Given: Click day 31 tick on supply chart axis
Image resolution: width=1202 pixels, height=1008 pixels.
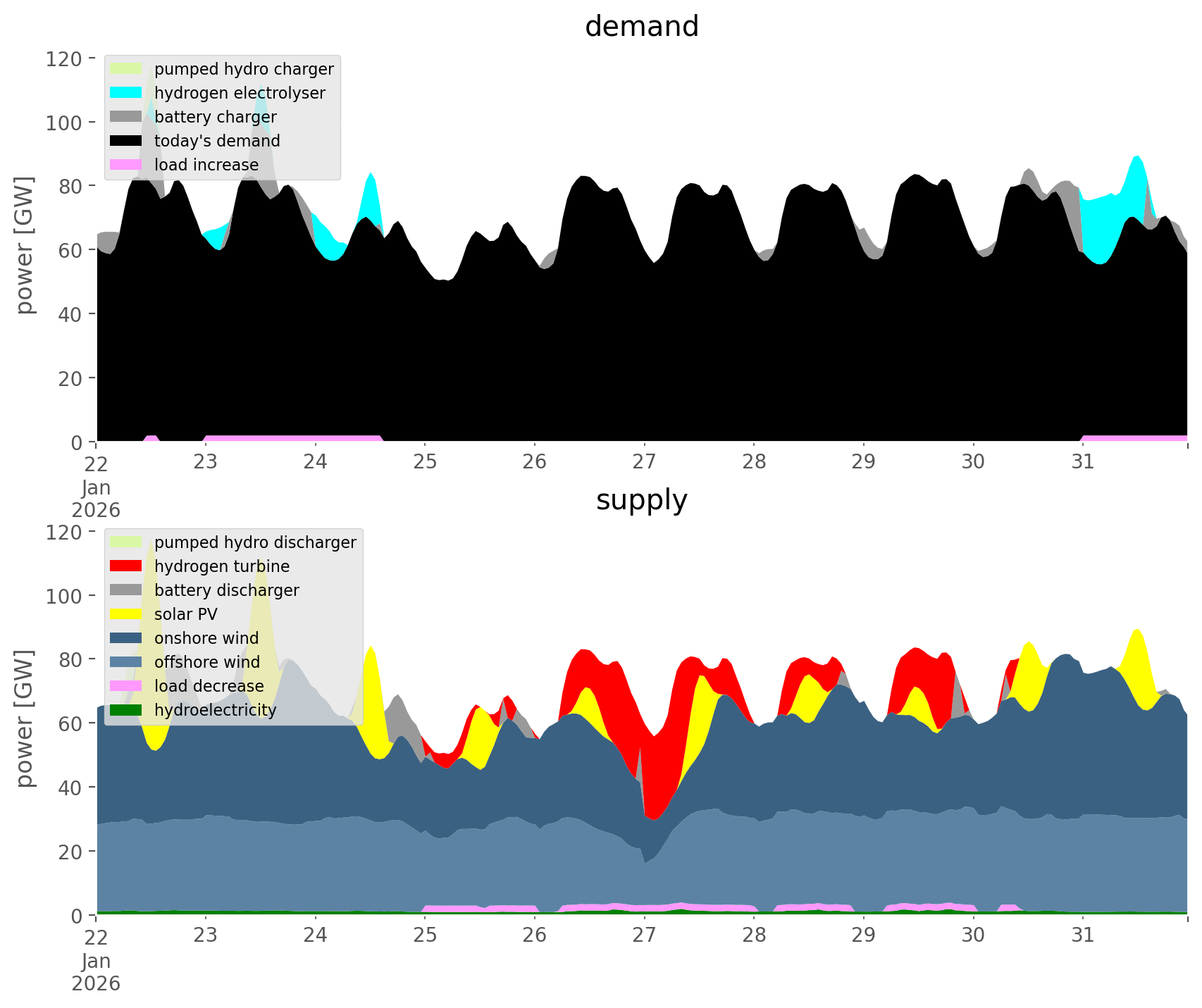Looking at the screenshot, I should tap(1082, 935).
